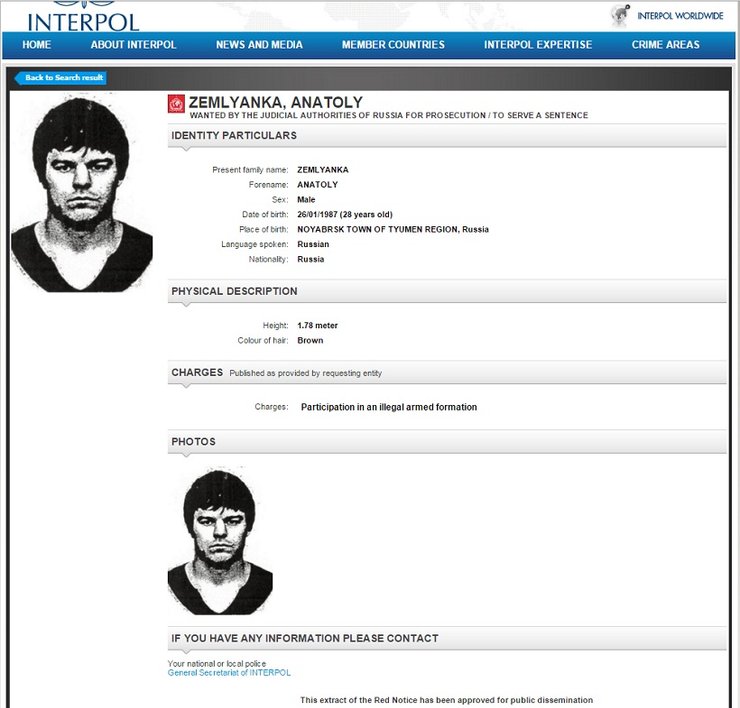Navigate to INTERPOL EXPERTISE
This screenshot has width=740, height=708.
pos(538,45)
